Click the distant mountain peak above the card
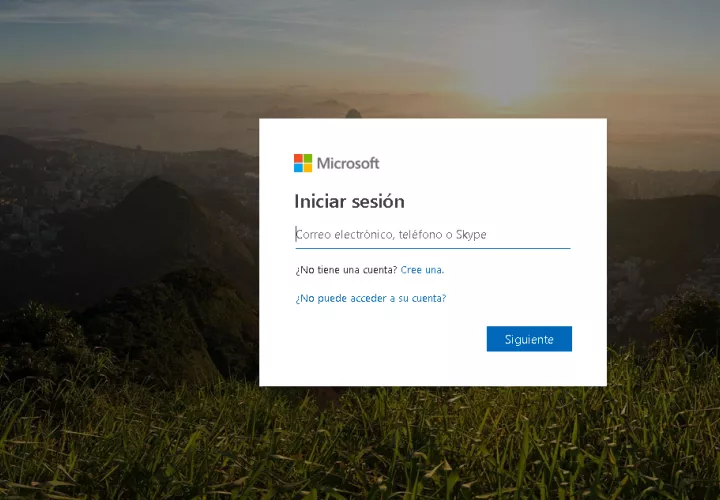 pos(353,113)
